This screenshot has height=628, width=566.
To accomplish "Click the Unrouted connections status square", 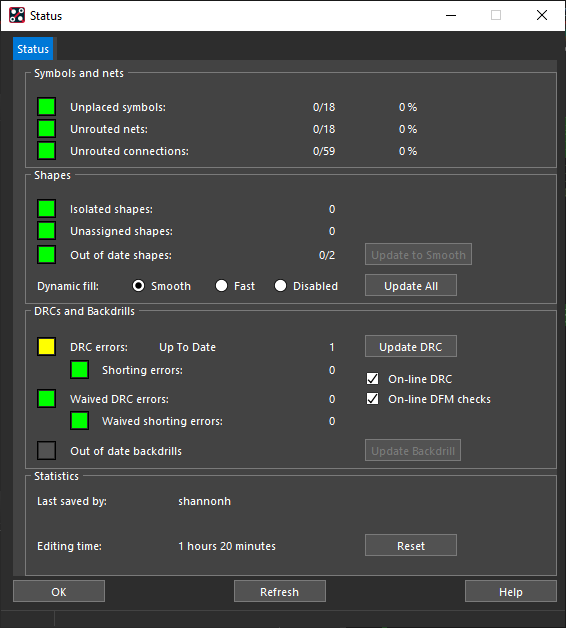I will (46, 151).
